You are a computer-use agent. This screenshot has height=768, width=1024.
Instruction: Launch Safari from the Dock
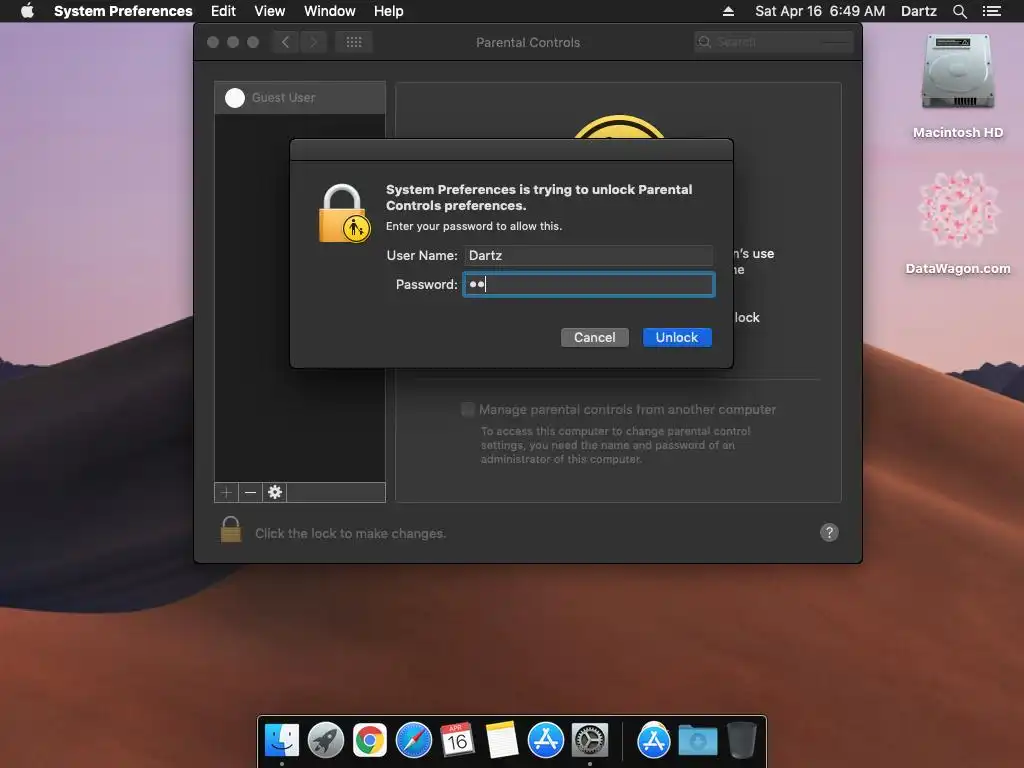[x=413, y=741]
